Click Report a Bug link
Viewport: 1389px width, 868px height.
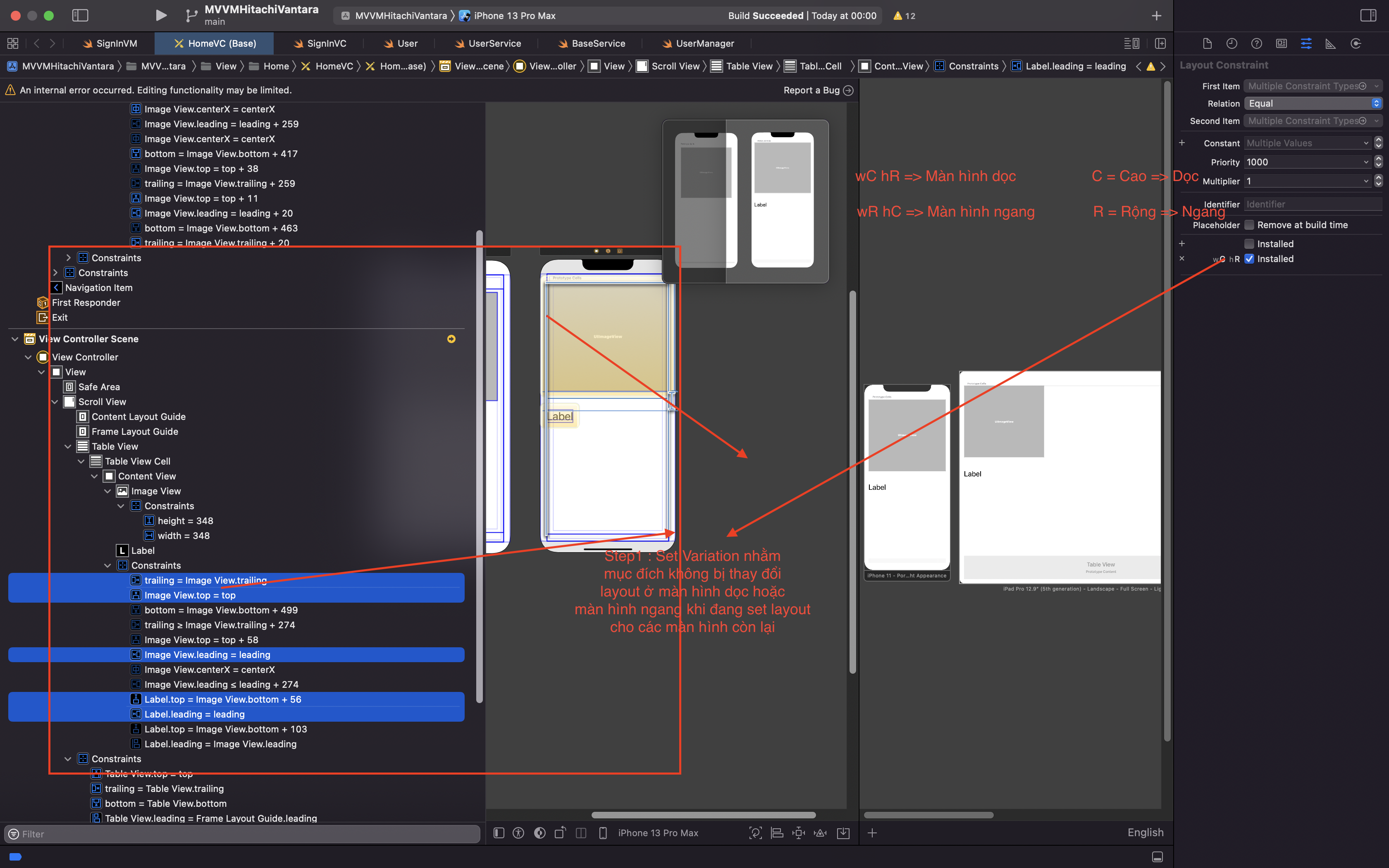818,90
